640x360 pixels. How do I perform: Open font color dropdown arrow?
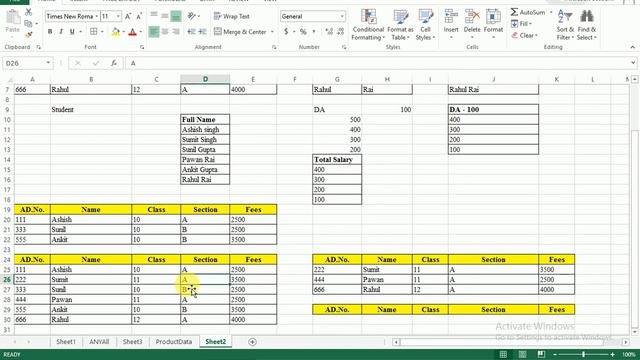tap(140, 31)
